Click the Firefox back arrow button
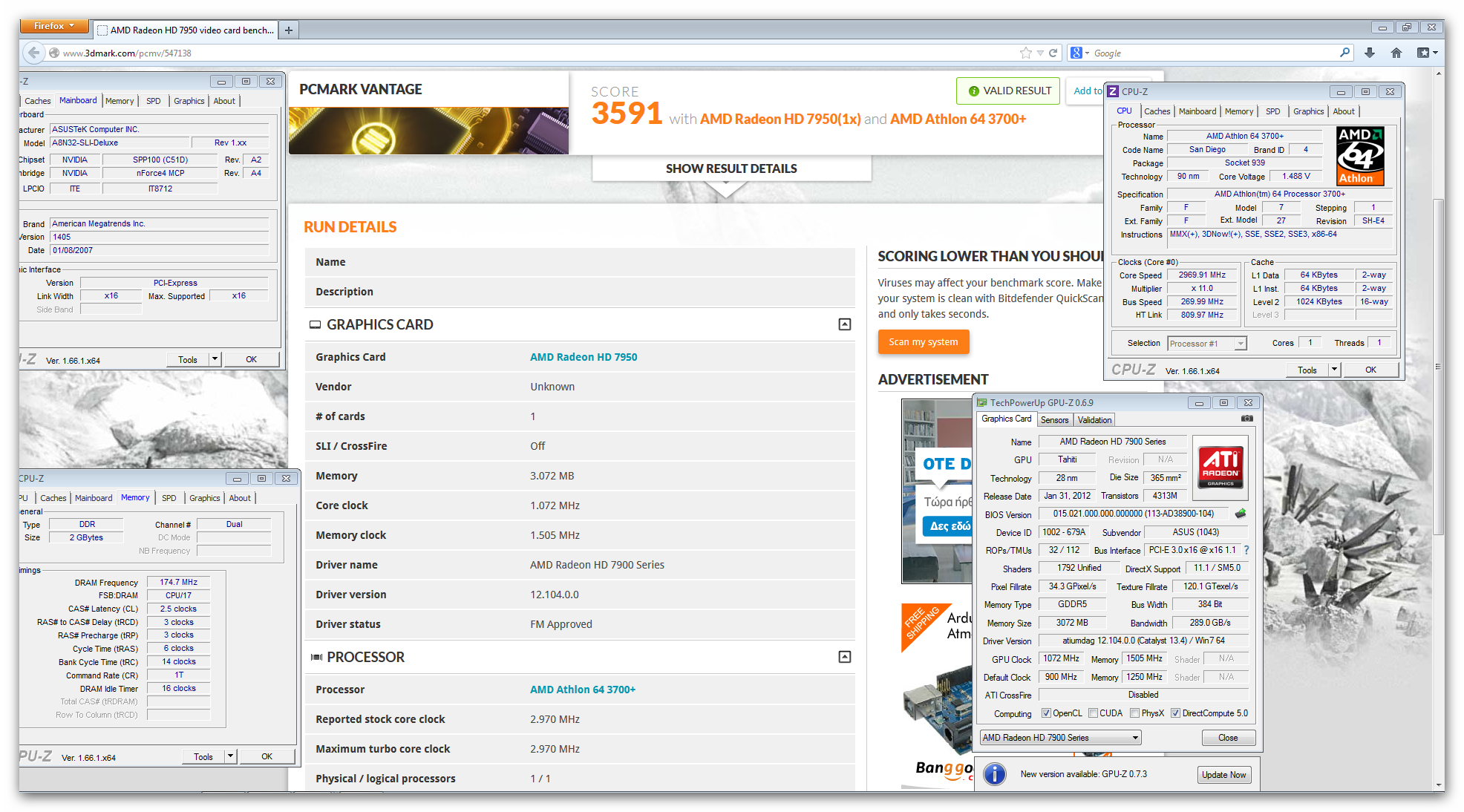This screenshot has height=812, width=1464. pos(33,53)
